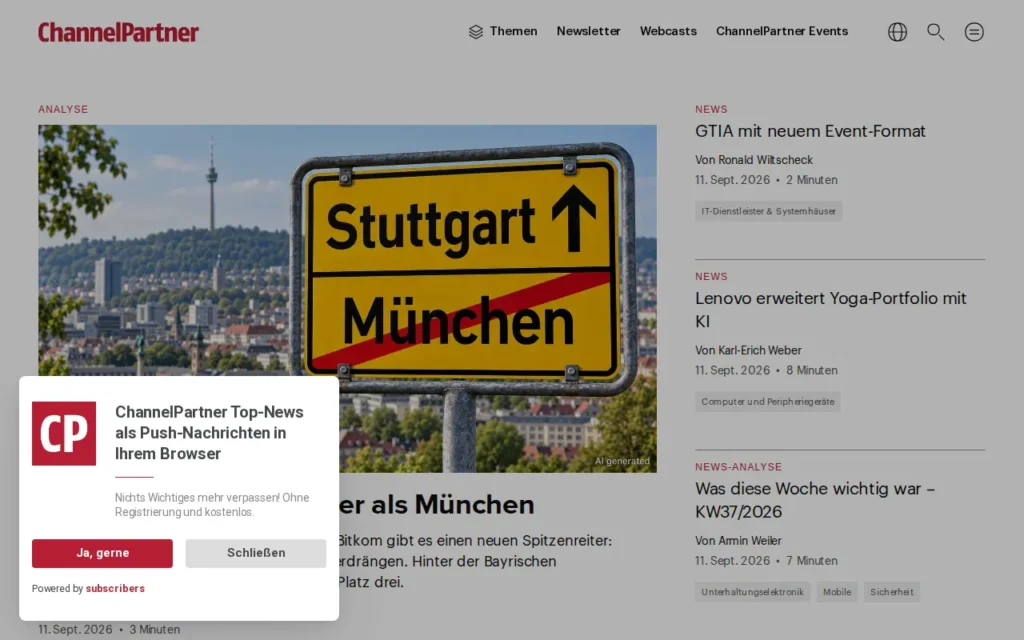Viewport: 1024px width, 640px height.
Task: Follow the subscribers link
Action: coord(115,588)
